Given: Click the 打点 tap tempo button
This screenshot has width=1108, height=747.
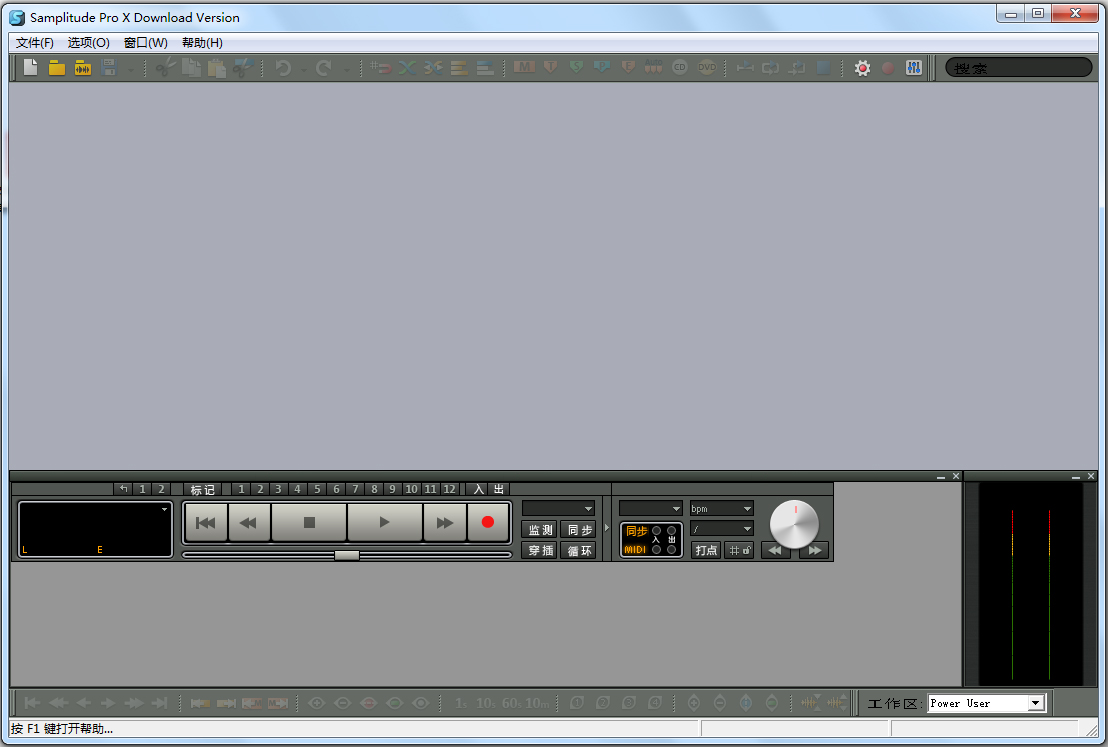Looking at the screenshot, I should (x=706, y=550).
